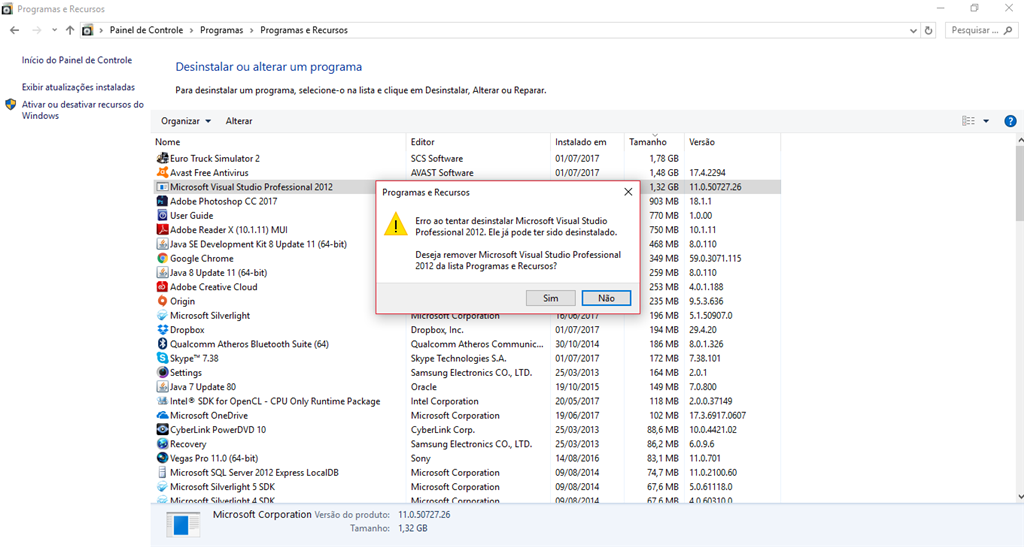
Task: Open recent locations dropdown near navigation arrows
Action: pos(54,30)
